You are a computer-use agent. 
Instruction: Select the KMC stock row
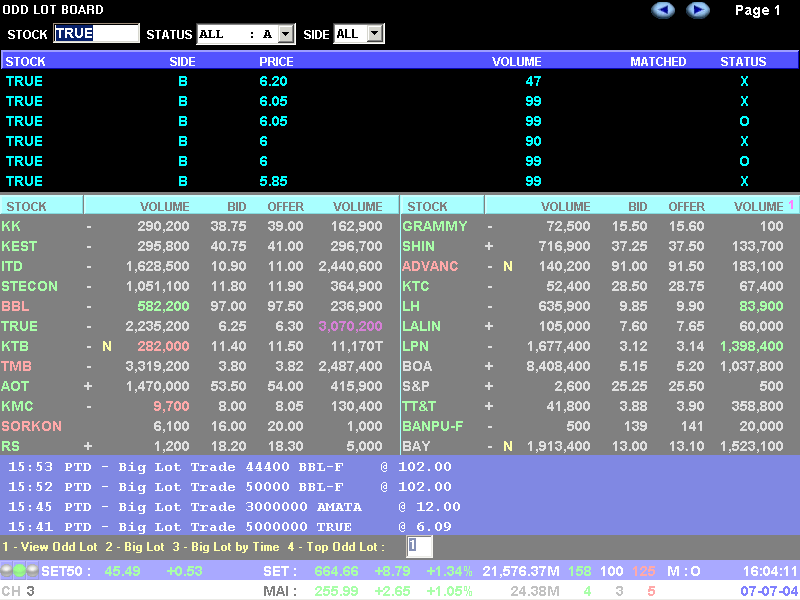click(199, 406)
